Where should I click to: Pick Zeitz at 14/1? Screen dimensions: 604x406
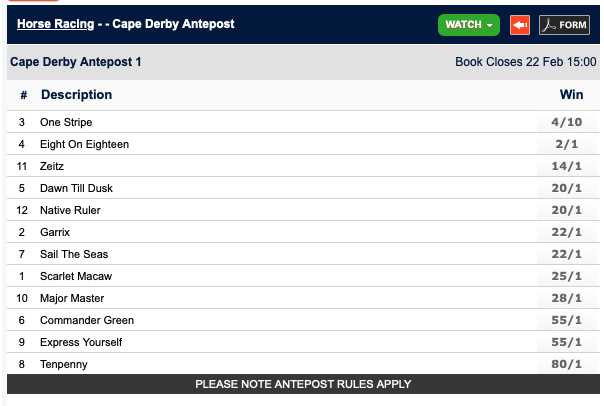[x=566, y=166]
